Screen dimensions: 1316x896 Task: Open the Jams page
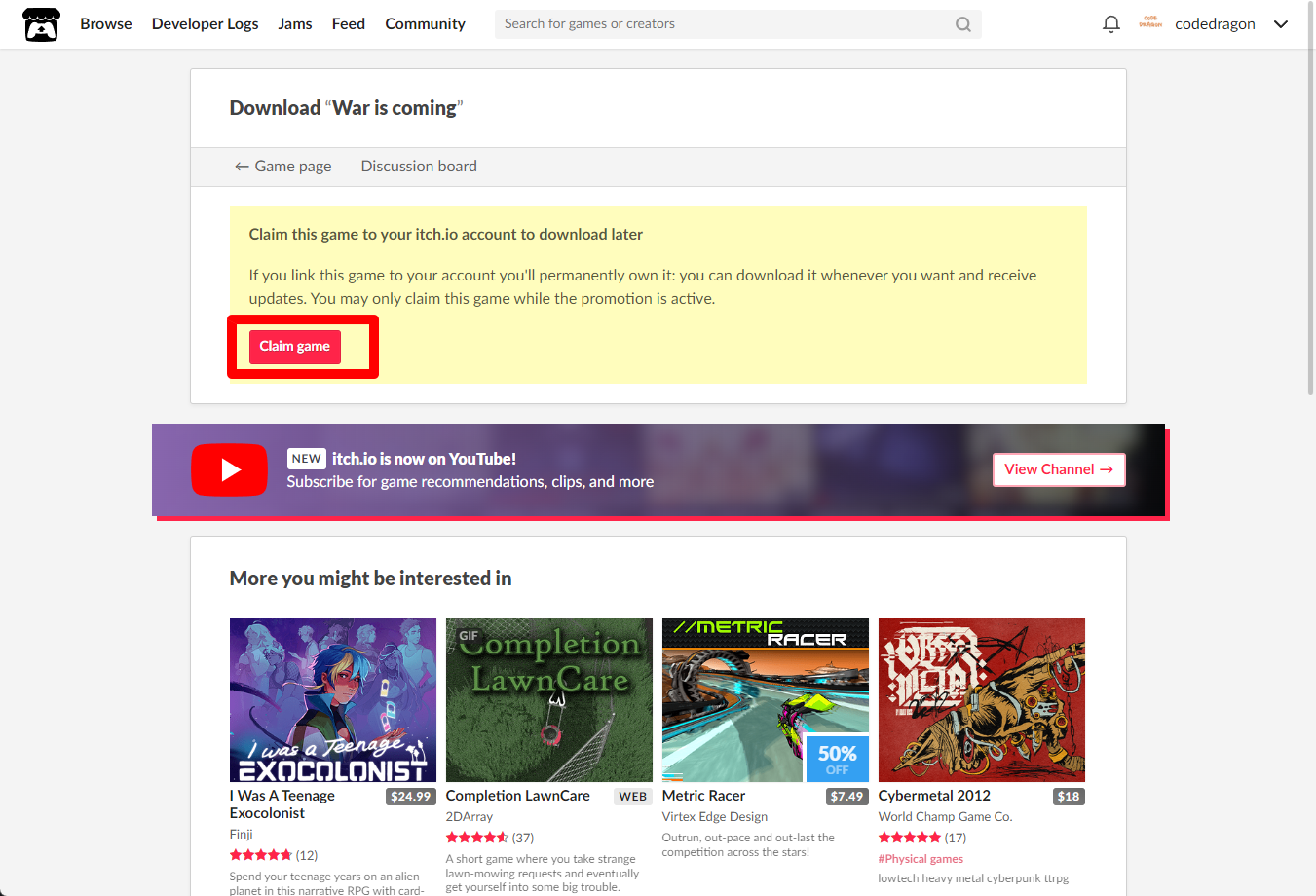click(295, 24)
